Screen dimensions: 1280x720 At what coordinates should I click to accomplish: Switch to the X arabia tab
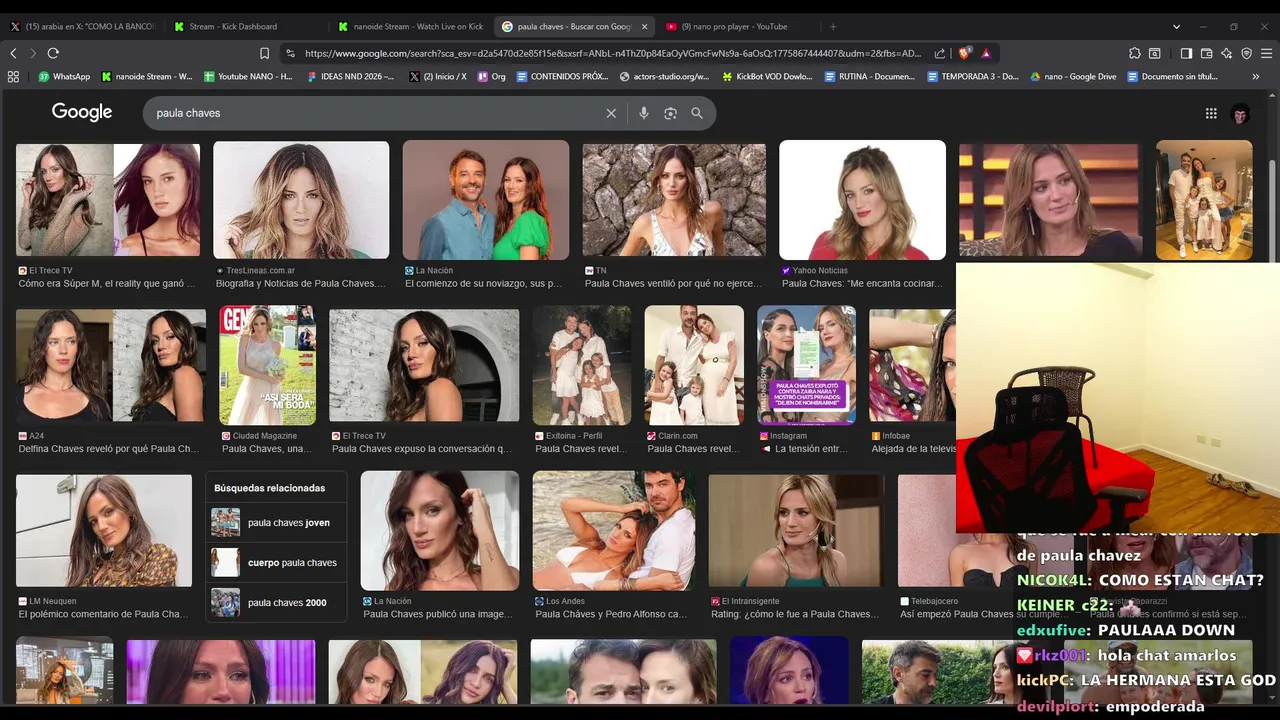pyautogui.click(x=82, y=26)
